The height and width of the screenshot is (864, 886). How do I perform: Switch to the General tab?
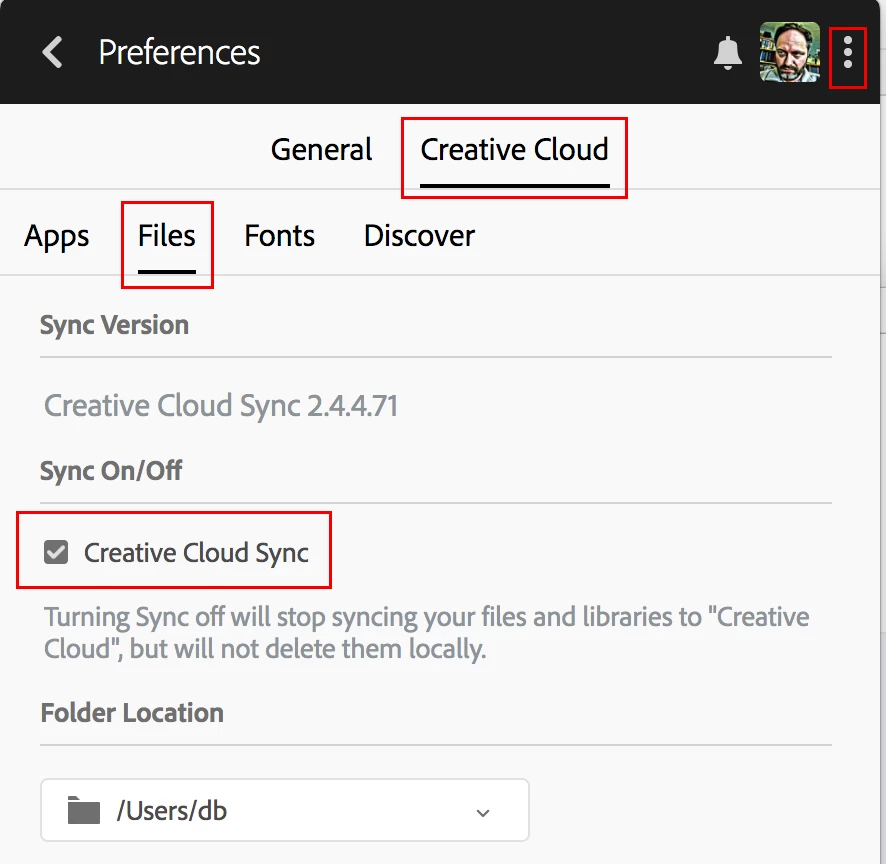click(321, 150)
